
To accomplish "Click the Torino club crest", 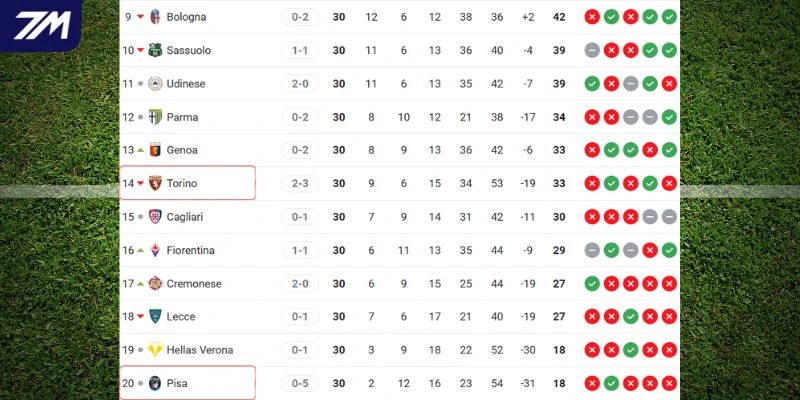I will (x=155, y=184).
